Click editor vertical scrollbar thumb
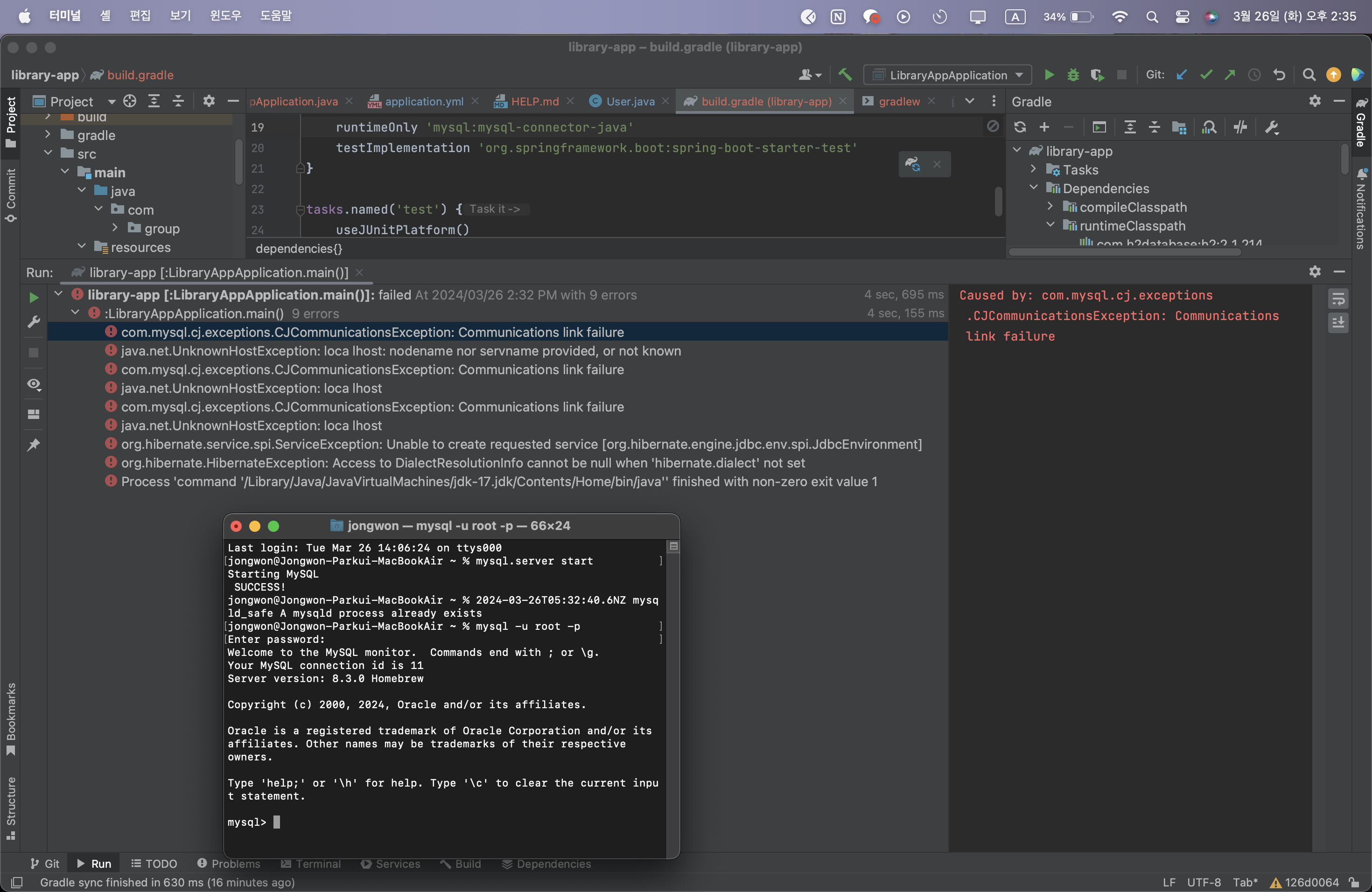Viewport: 1372px width, 892px height. (x=998, y=201)
